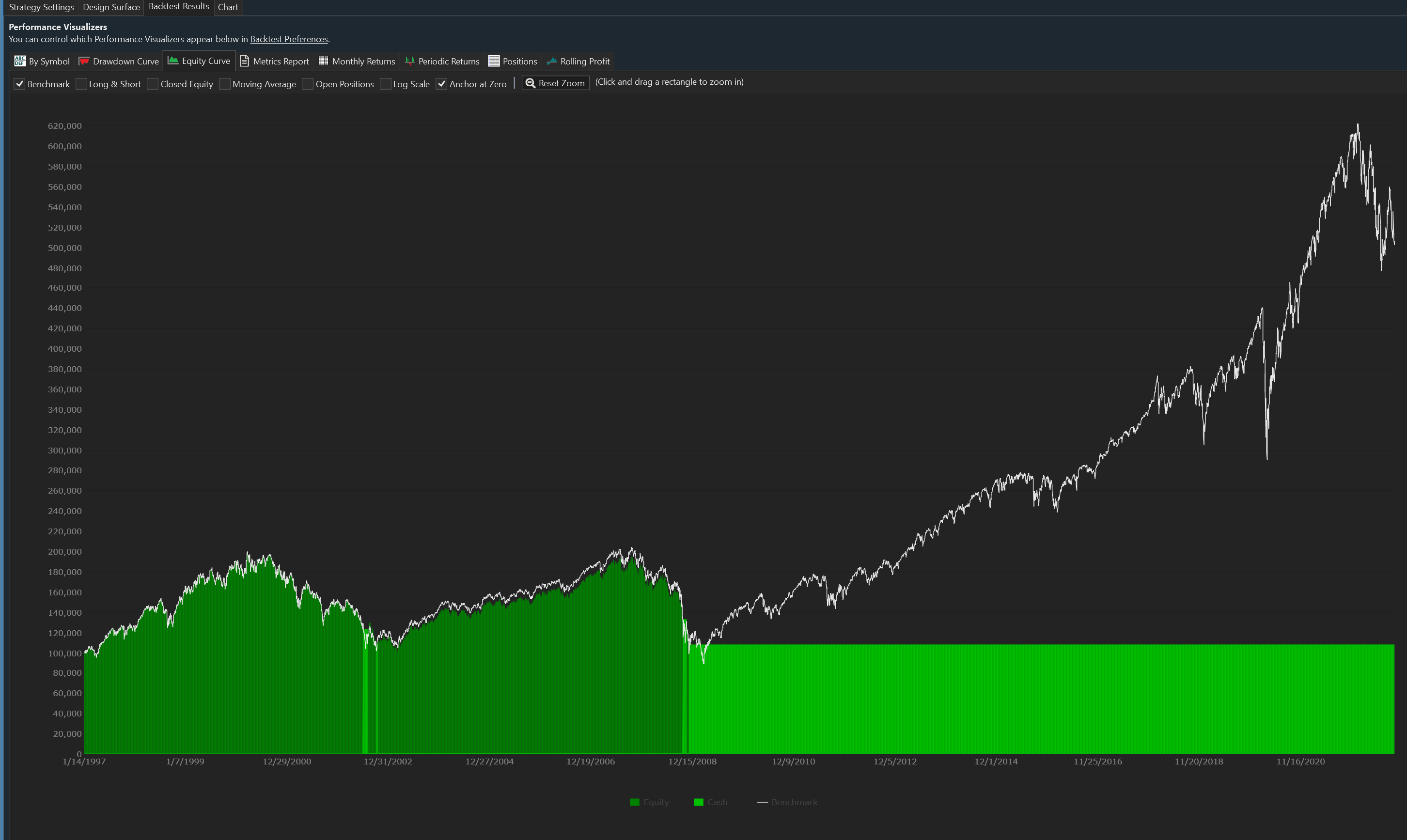The height and width of the screenshot is (840, 1407).
Task: Enable the Log Scale checkbox
Action: click(x=386, y=84)
